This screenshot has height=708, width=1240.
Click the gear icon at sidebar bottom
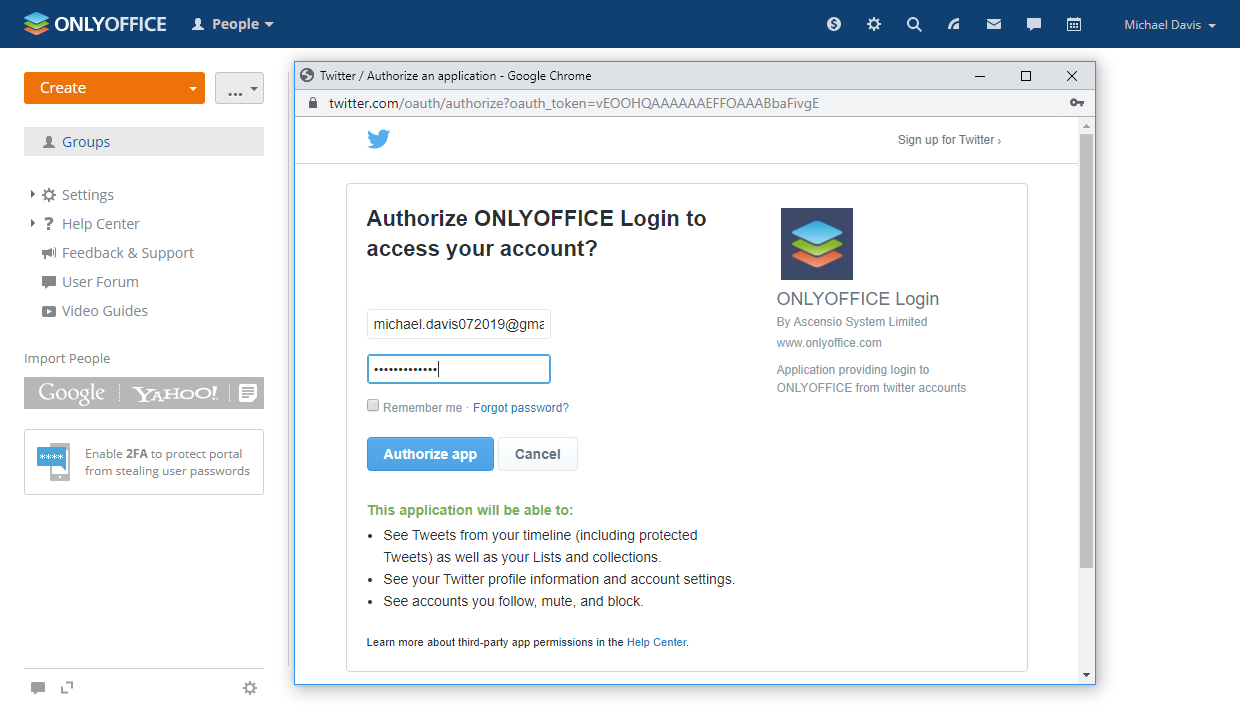[250, 688]
